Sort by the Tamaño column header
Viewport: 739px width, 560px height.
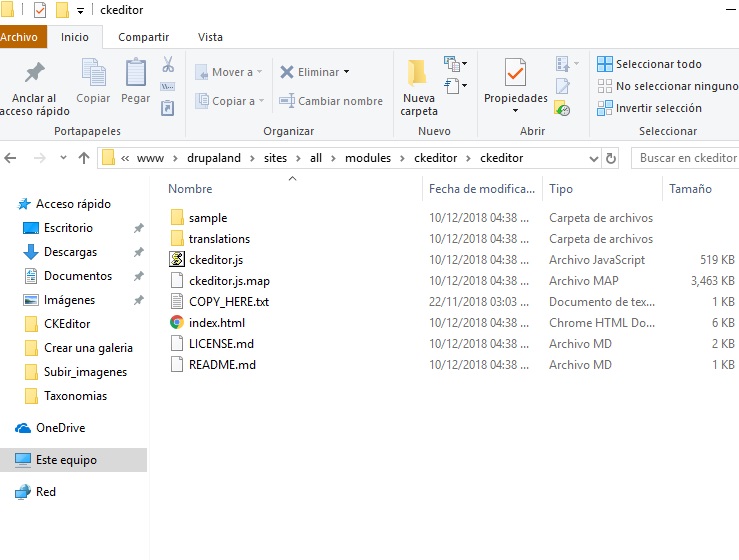pos(690,189)
